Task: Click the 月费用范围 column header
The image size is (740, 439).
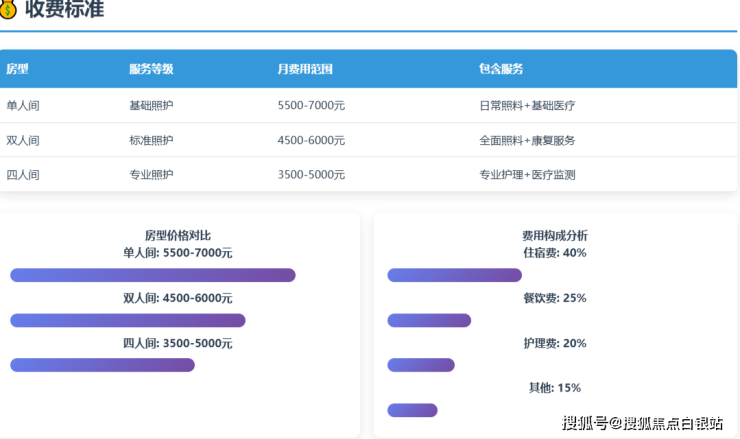Action: click(x=305, y=69)
